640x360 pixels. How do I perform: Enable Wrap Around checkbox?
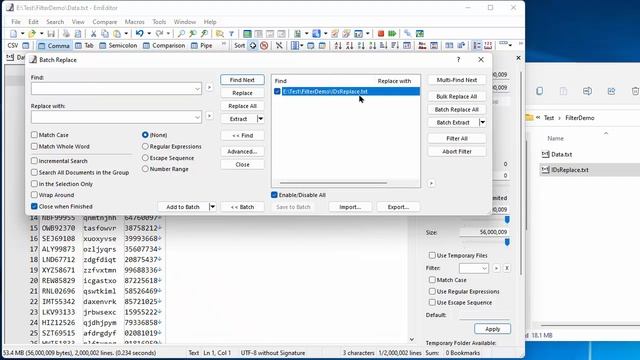34,195
